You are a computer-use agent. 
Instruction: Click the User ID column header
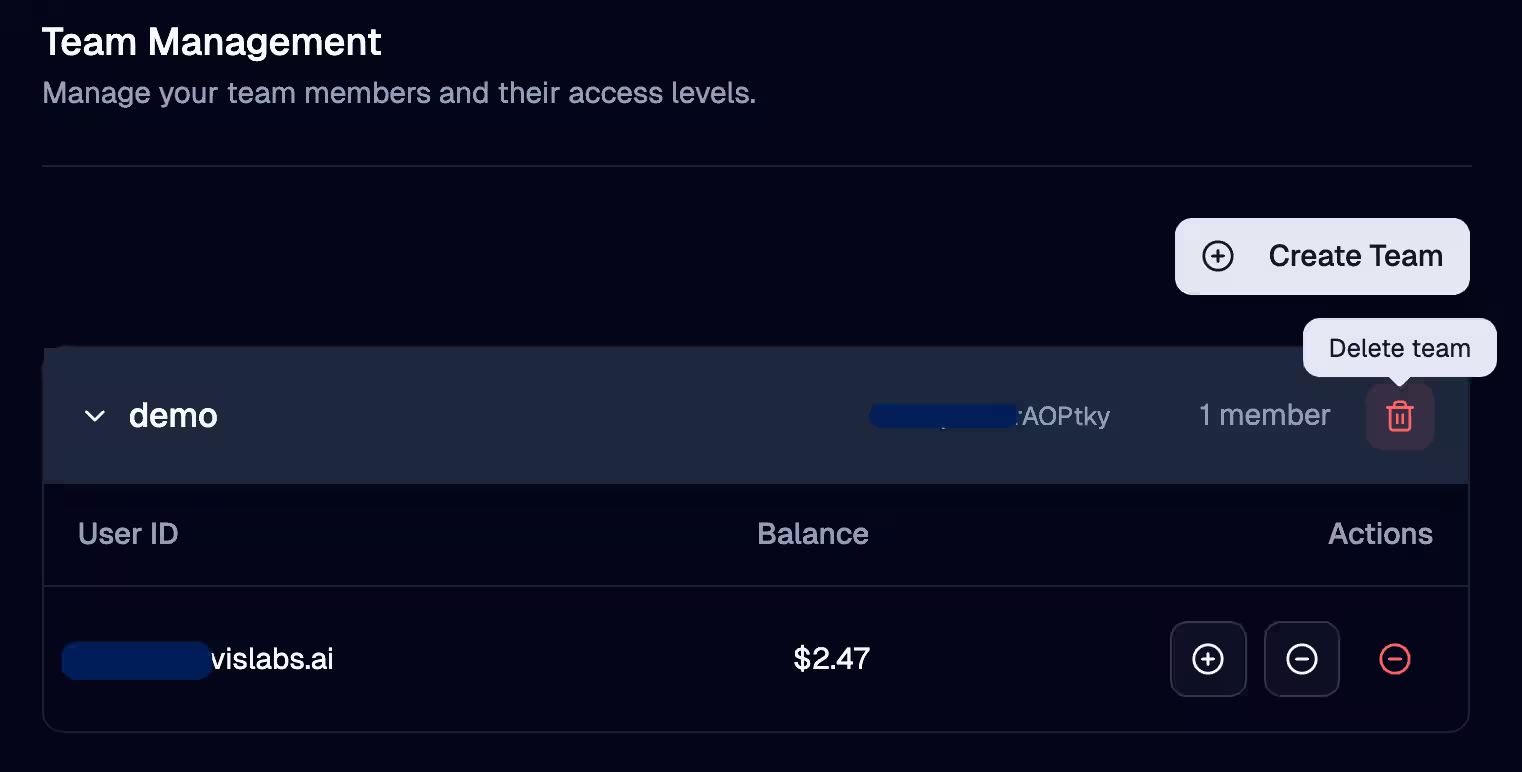coord(128,534)
